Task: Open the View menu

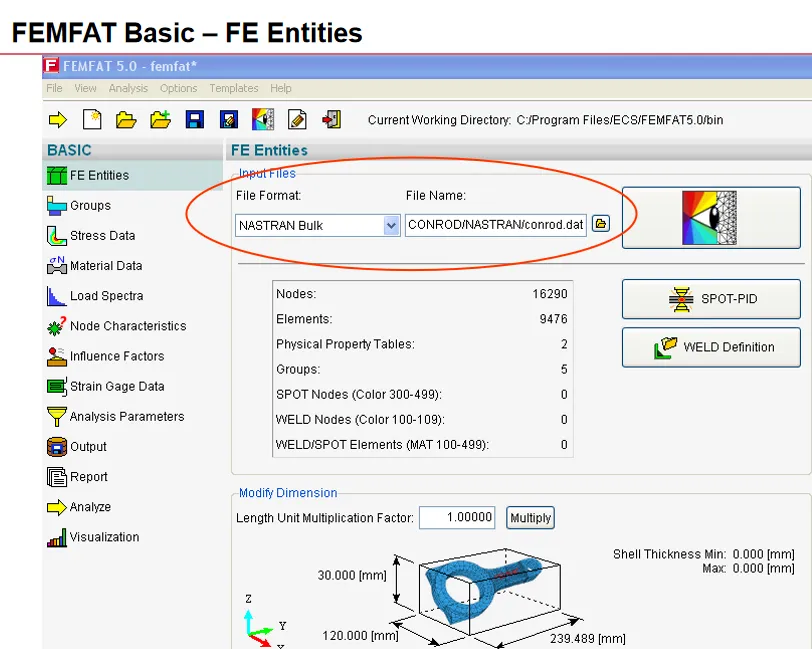Action: point(85,88)
